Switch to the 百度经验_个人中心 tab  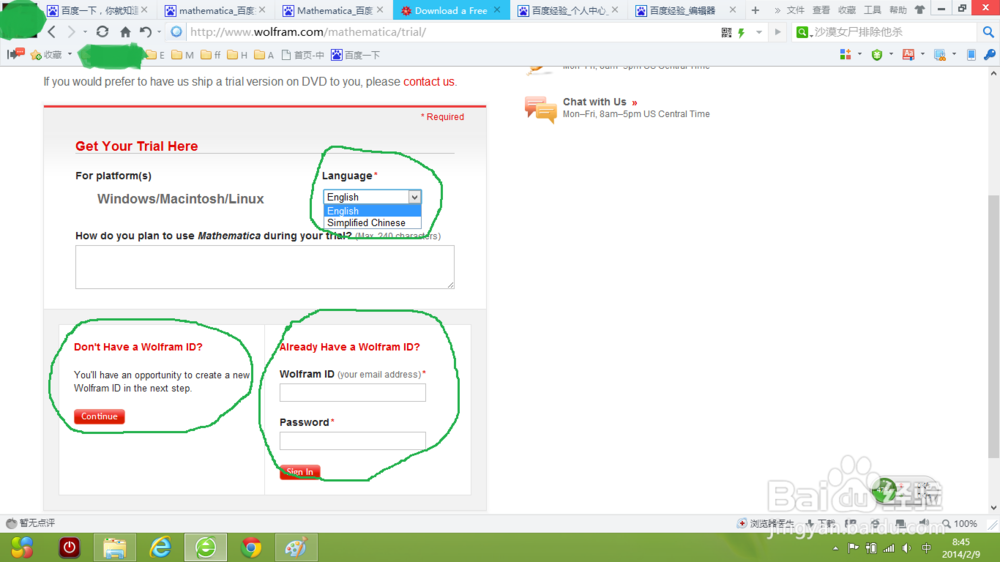tap(568, 10)
